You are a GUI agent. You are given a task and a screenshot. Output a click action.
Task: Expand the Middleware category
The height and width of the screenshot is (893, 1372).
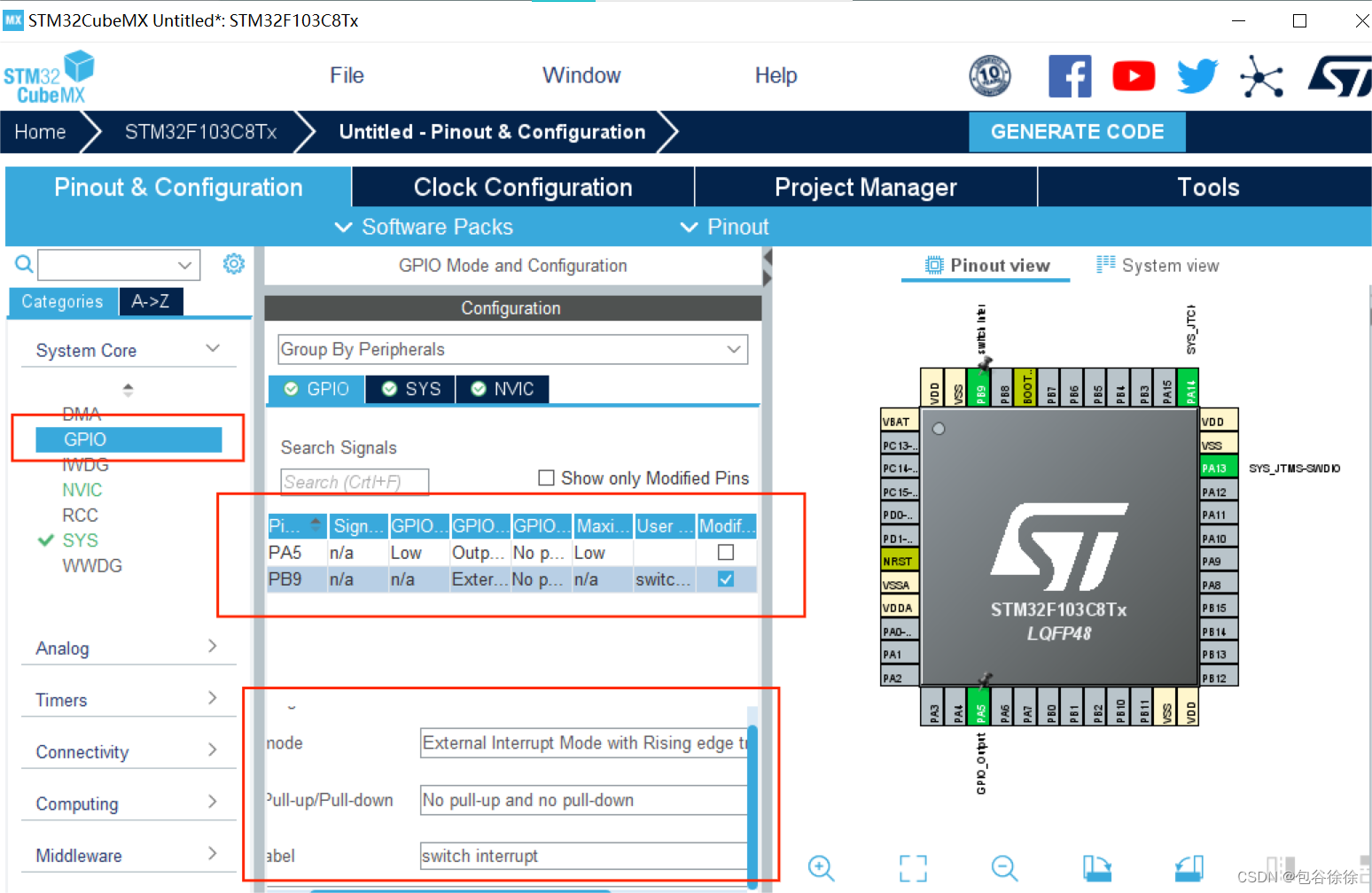pyautogui.click(x=213, y=854)
